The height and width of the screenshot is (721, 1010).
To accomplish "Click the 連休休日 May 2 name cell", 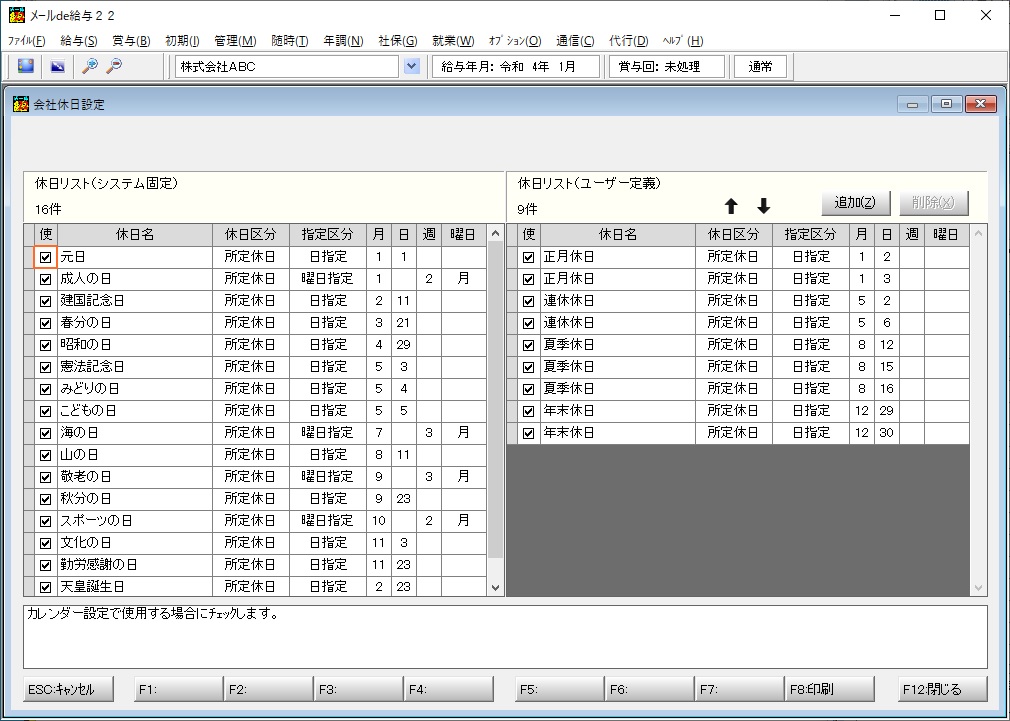I will (x=617, y=301).
